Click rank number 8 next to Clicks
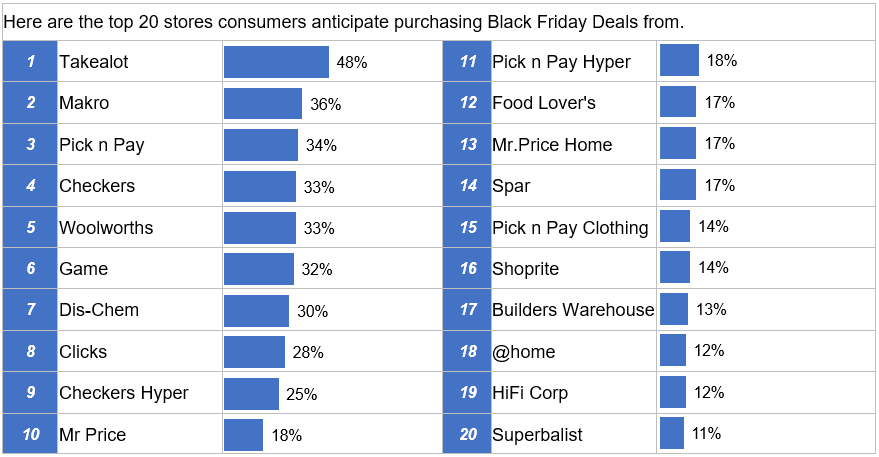 coord(30,351)
